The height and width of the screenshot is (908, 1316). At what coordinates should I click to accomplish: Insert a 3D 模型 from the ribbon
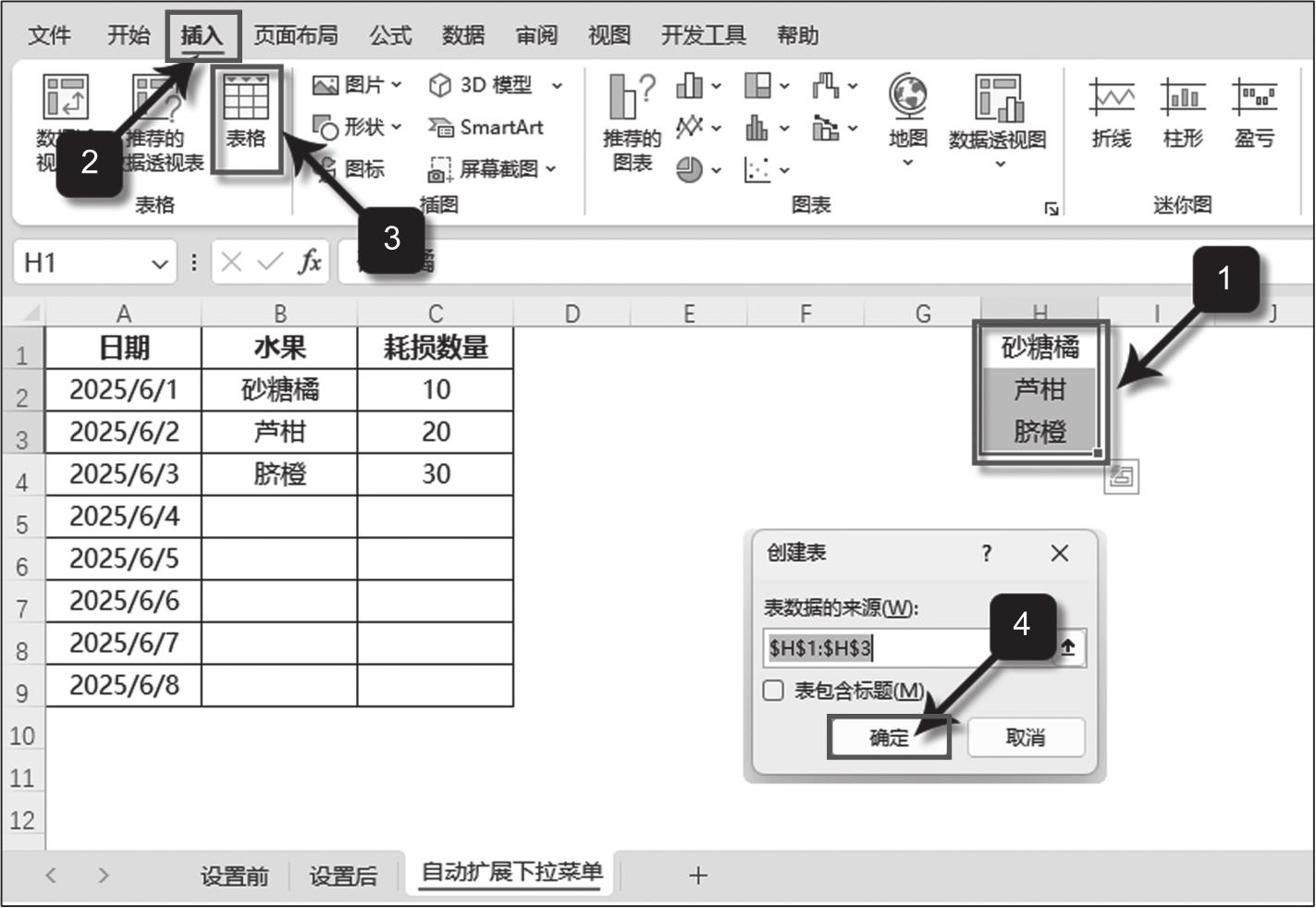click(494, 85)
